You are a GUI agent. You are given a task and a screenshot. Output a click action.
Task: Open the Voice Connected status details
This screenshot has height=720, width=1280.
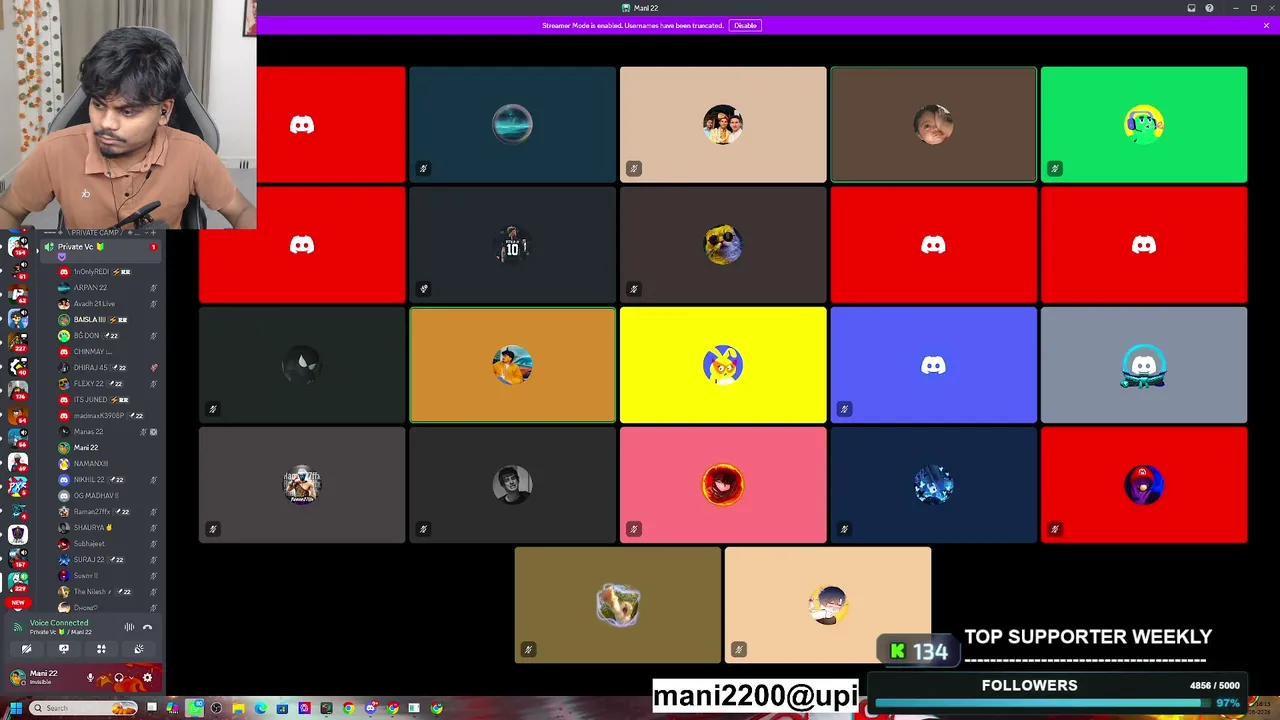click(59, 623)
